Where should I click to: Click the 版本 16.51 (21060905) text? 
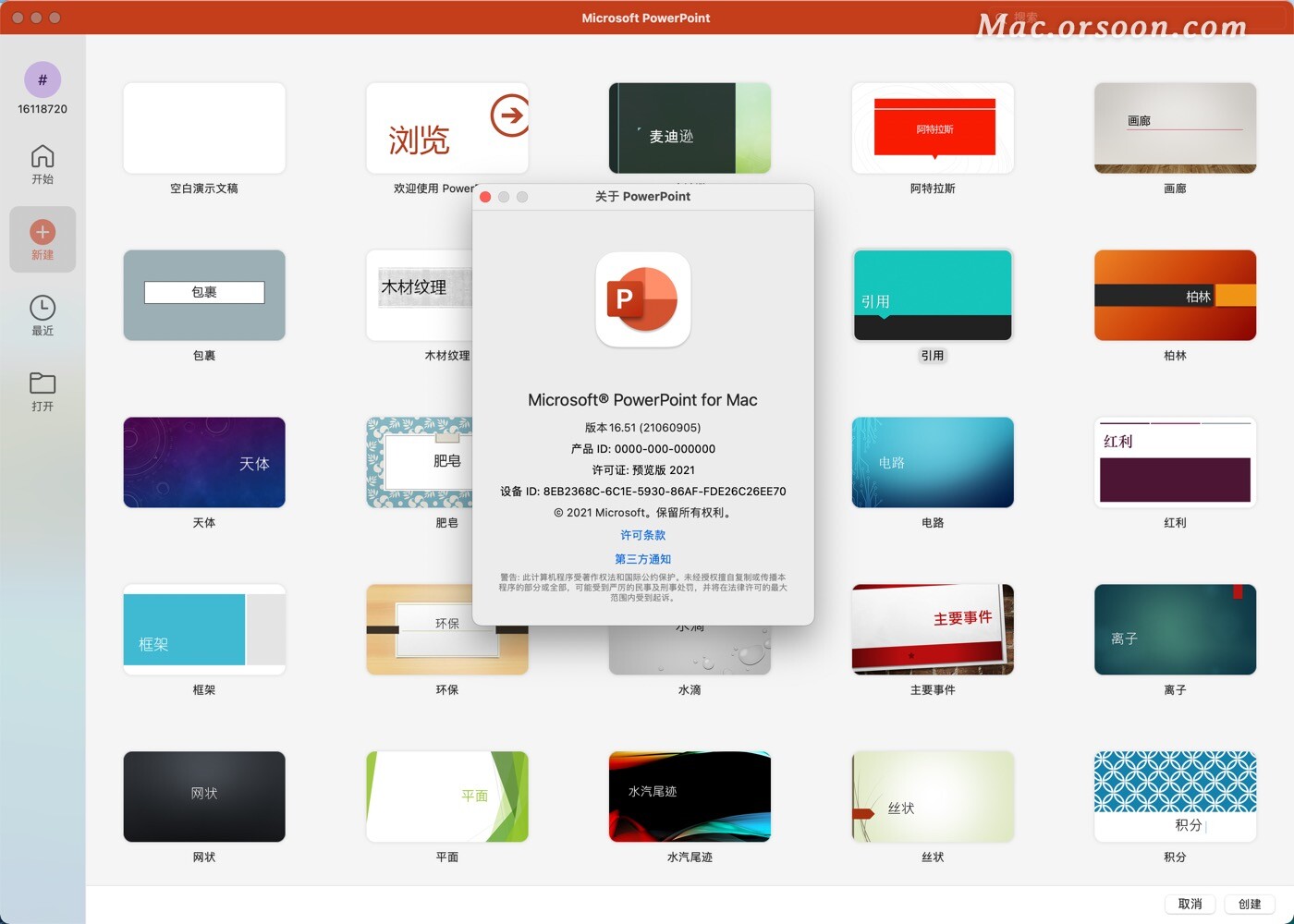coord(643,428)
